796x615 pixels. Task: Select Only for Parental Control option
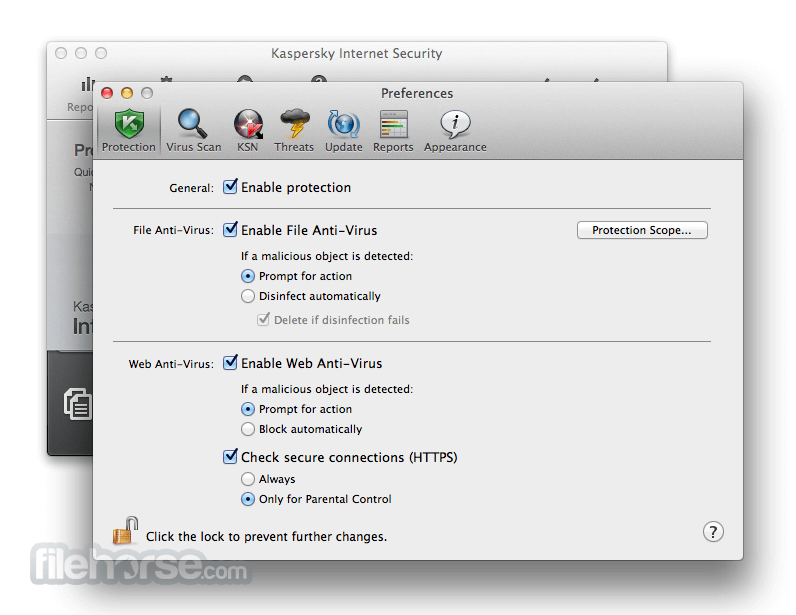click(248, 499)
